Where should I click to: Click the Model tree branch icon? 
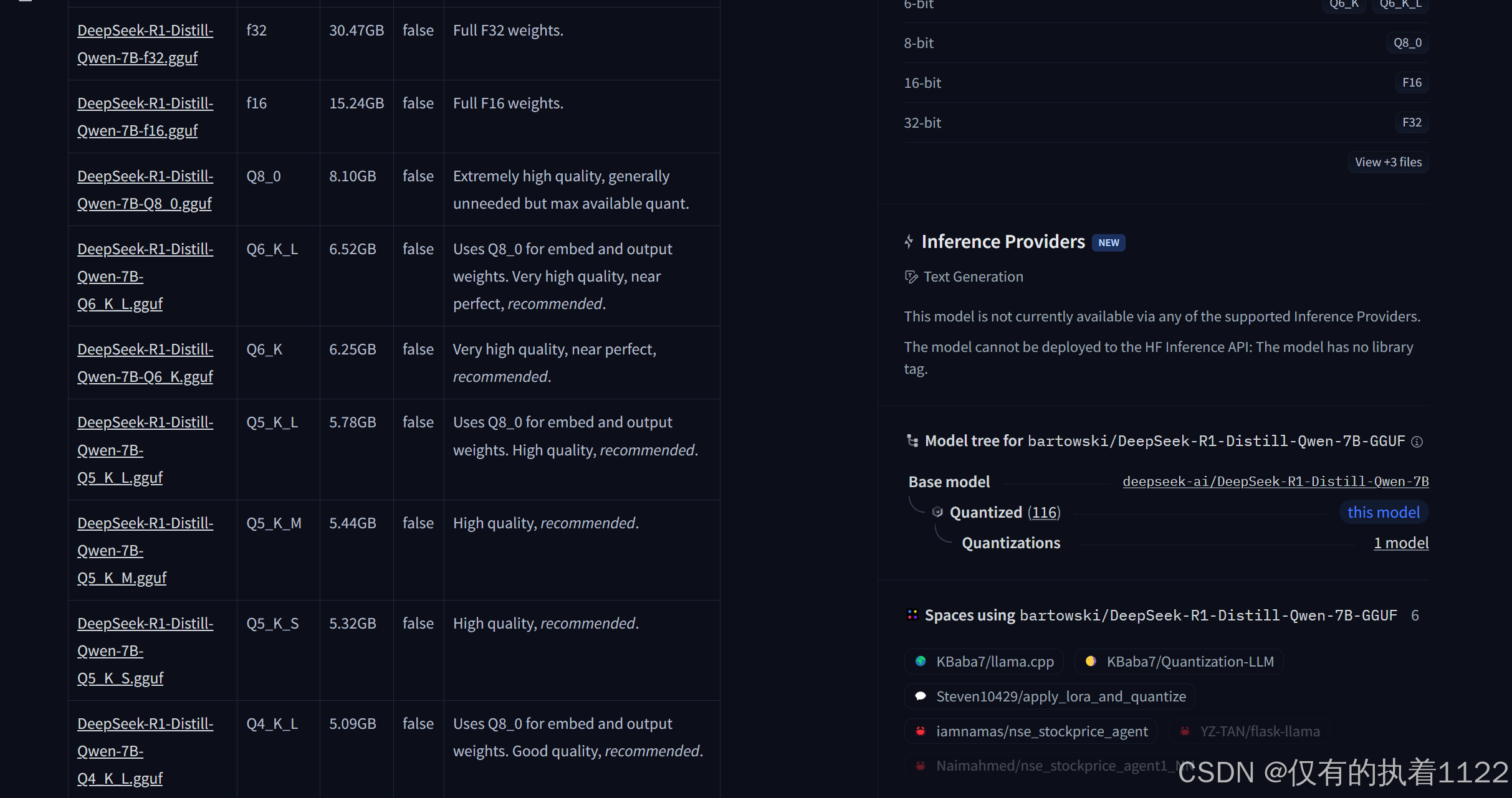coord(912,441)
